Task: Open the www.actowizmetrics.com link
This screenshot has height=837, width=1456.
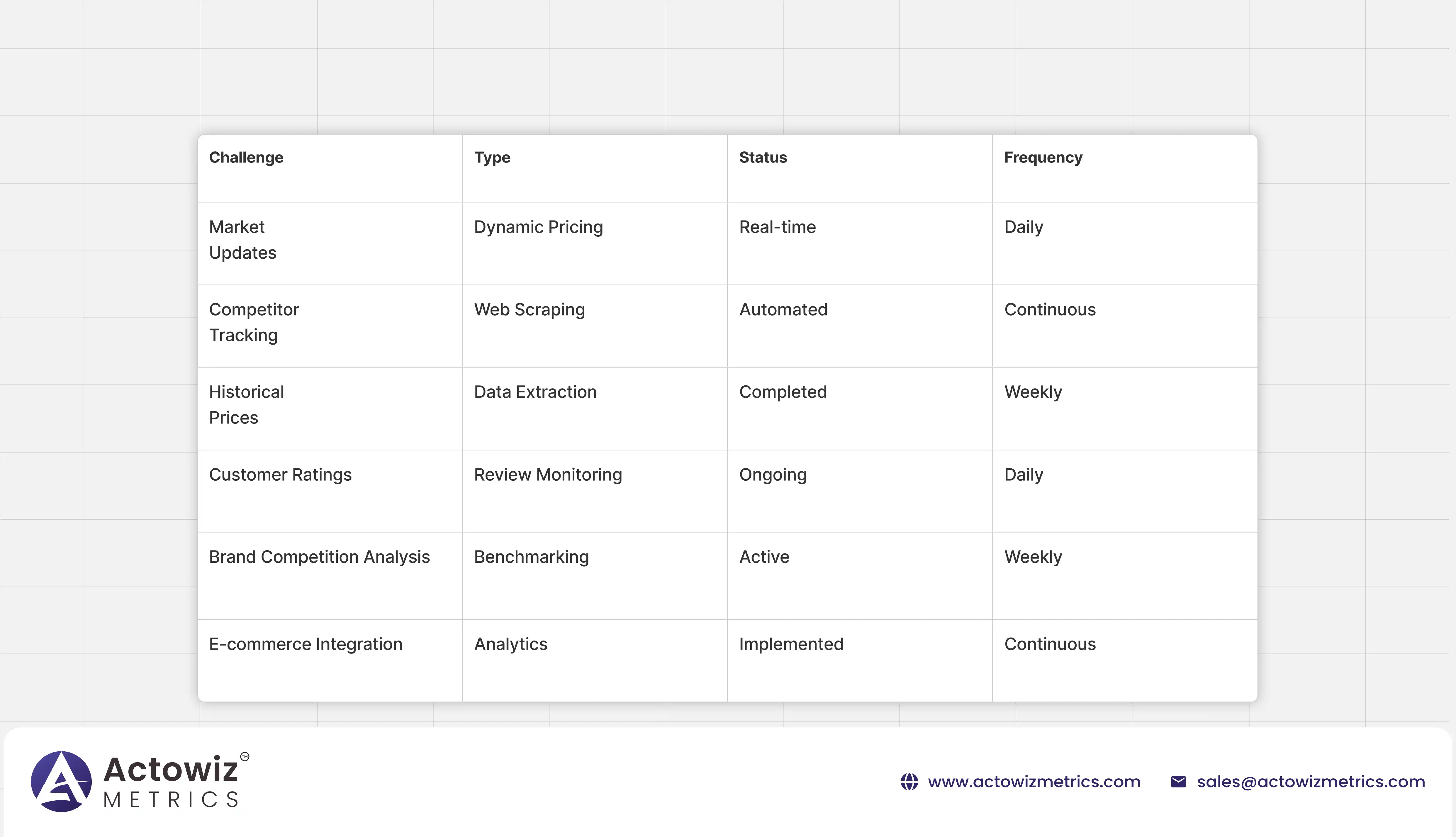Action: (1034, 782)
